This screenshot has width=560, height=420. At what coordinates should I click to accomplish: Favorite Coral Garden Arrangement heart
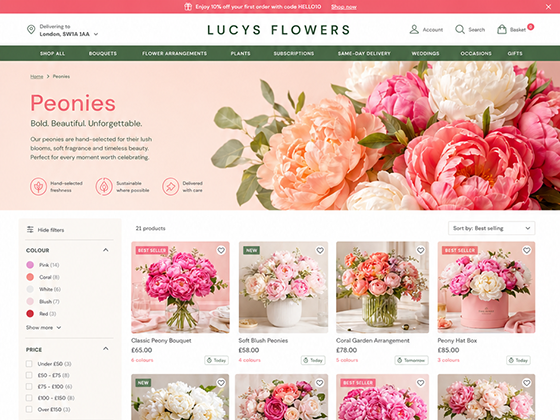(x=421, y=250)
